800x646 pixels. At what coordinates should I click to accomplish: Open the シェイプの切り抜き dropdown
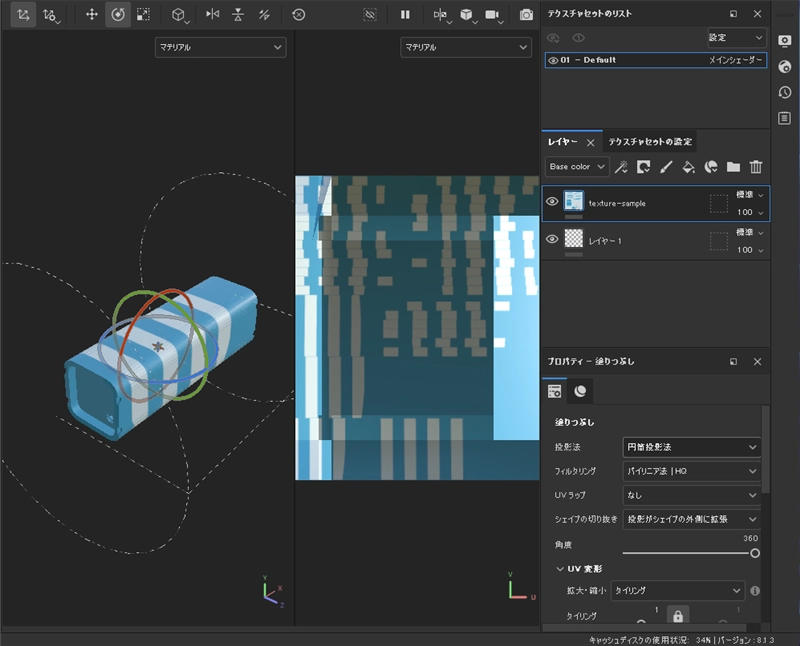coord(691,519)
